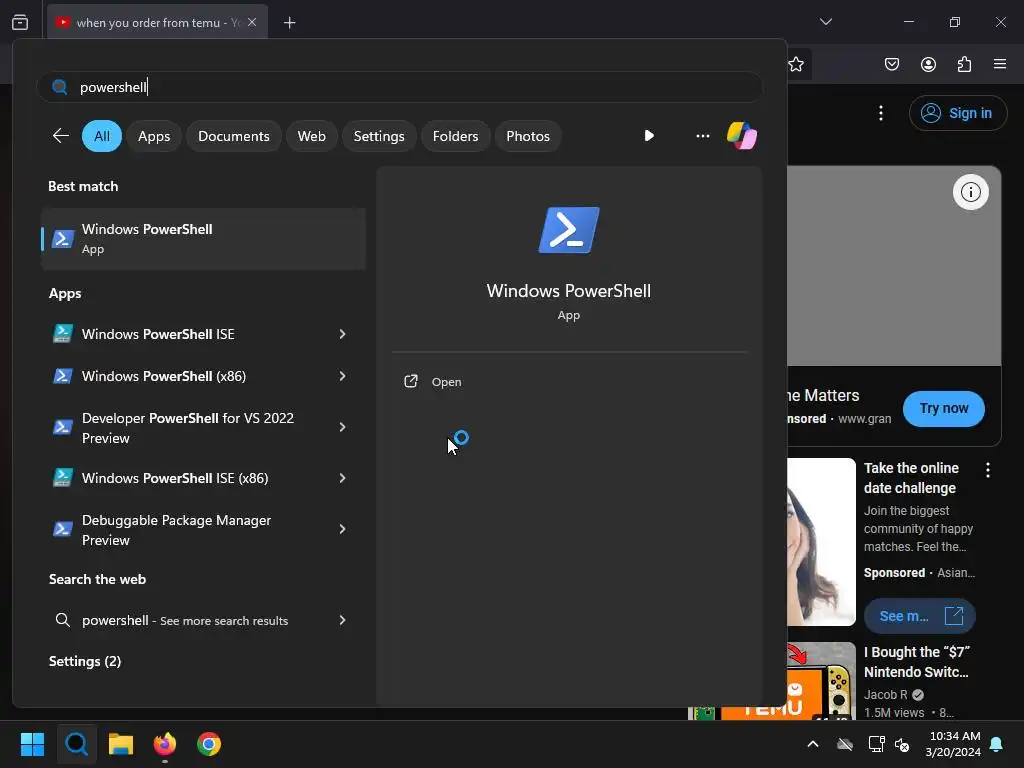Open the Firefox hamburger application menu
Viewport: 1024px width, 768px height.
coord(1000,64)
